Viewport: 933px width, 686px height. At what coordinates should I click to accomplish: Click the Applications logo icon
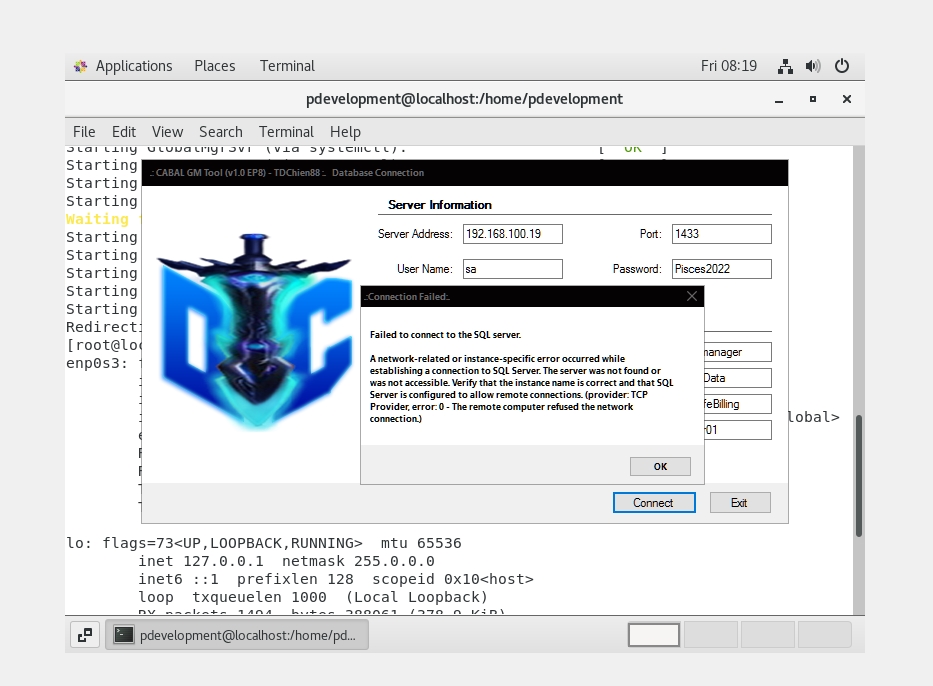click(x=80, y=66)
